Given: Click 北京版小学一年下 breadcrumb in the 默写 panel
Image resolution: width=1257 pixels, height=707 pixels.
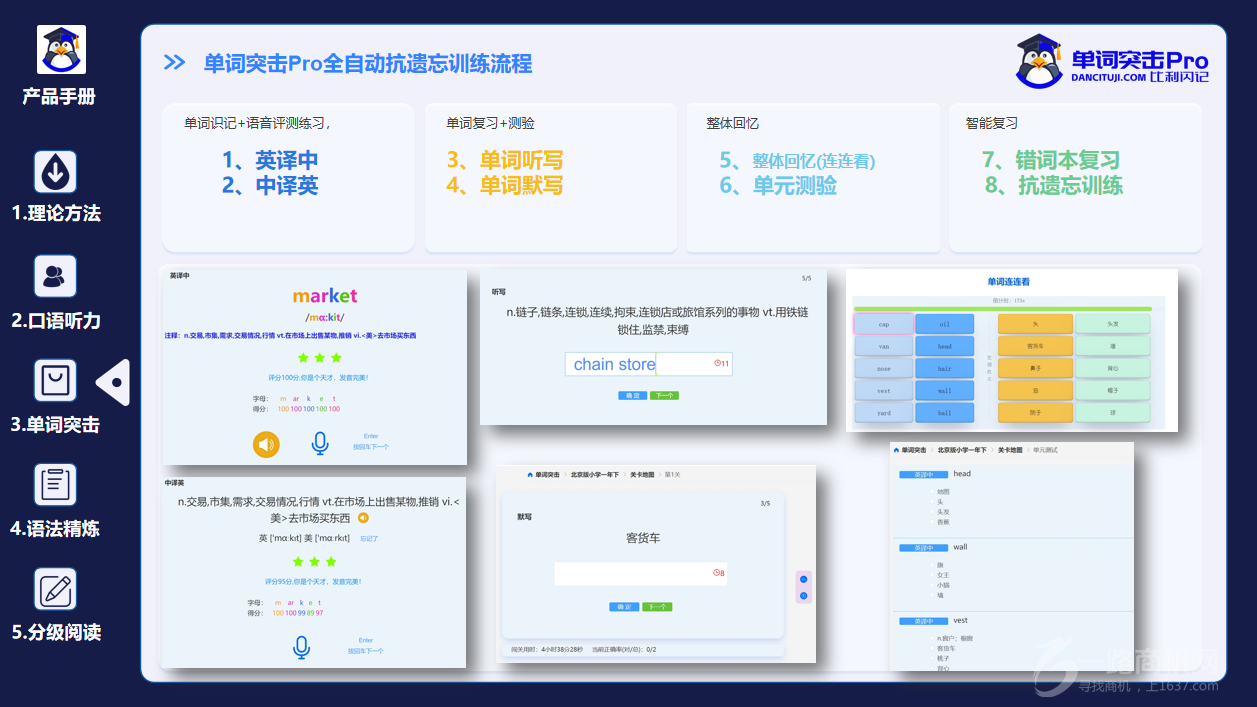Looking at the screenshot, I should click(x=595, y=475).
